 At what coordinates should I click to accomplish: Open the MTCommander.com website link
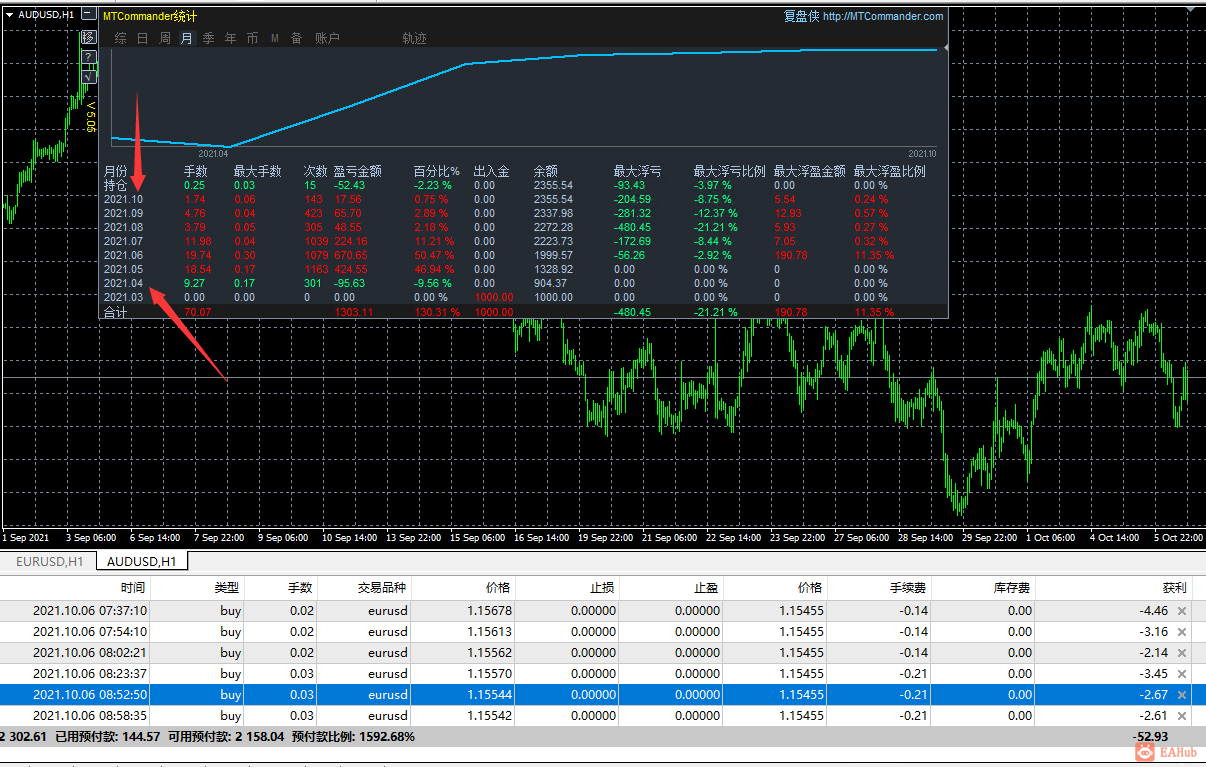(x=883, y=16)
